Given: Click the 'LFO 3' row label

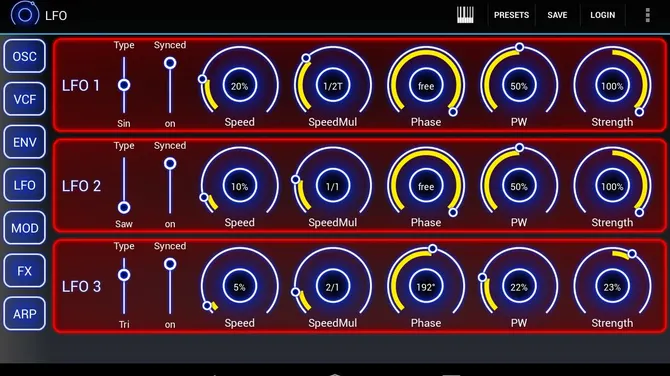Looking at the screenshot, I should click(x=81, y=287).
